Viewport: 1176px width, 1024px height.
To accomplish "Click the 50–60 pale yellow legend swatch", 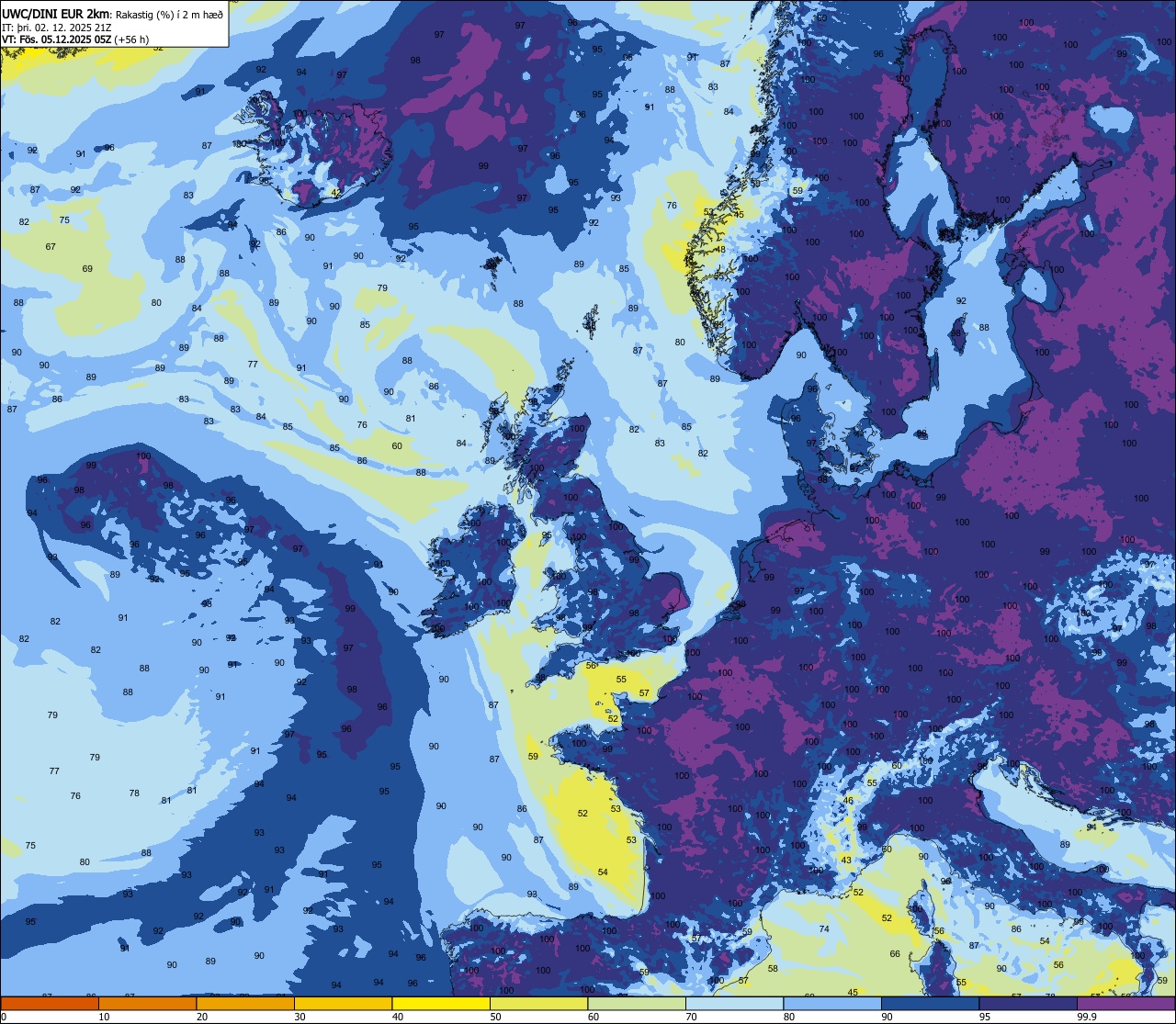I will [538, 1003].
